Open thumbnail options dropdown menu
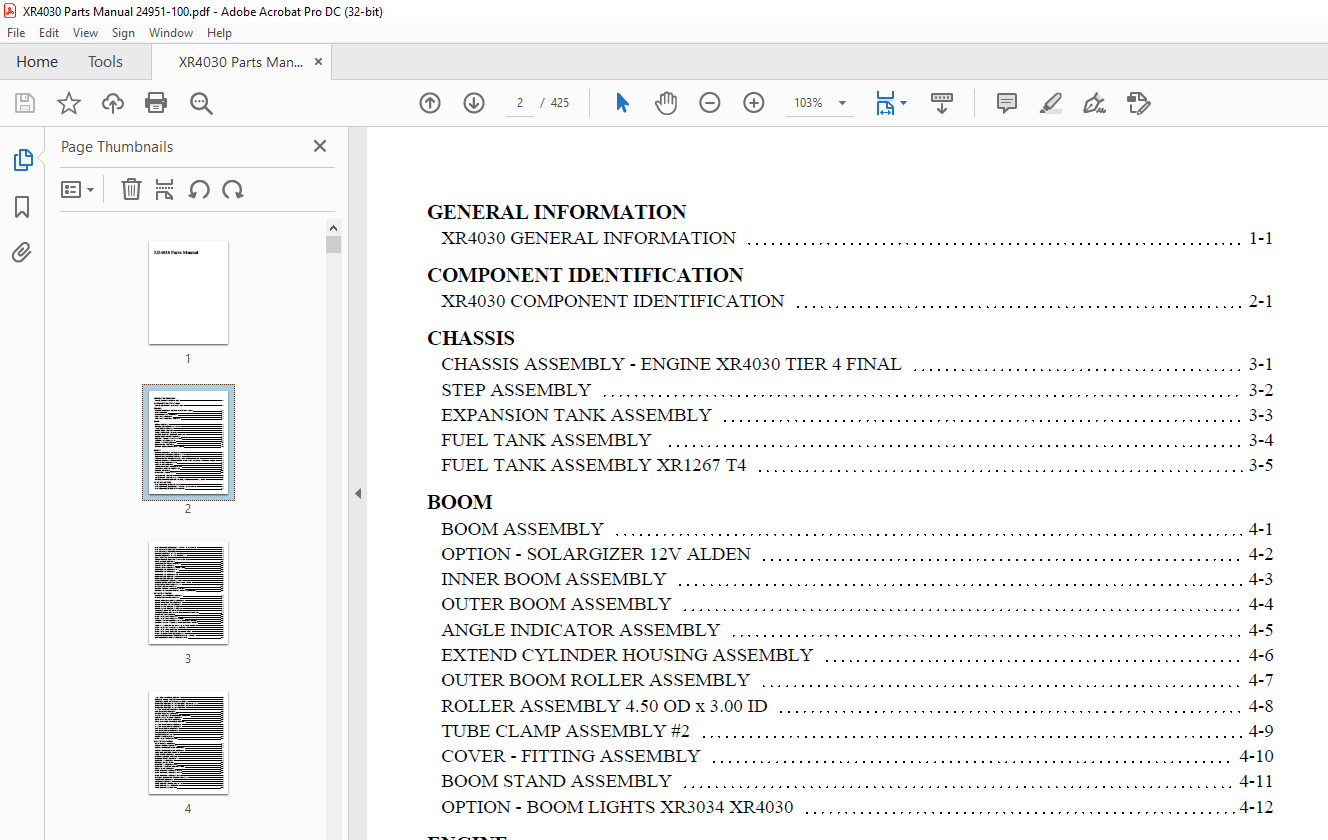 point(77,189)
